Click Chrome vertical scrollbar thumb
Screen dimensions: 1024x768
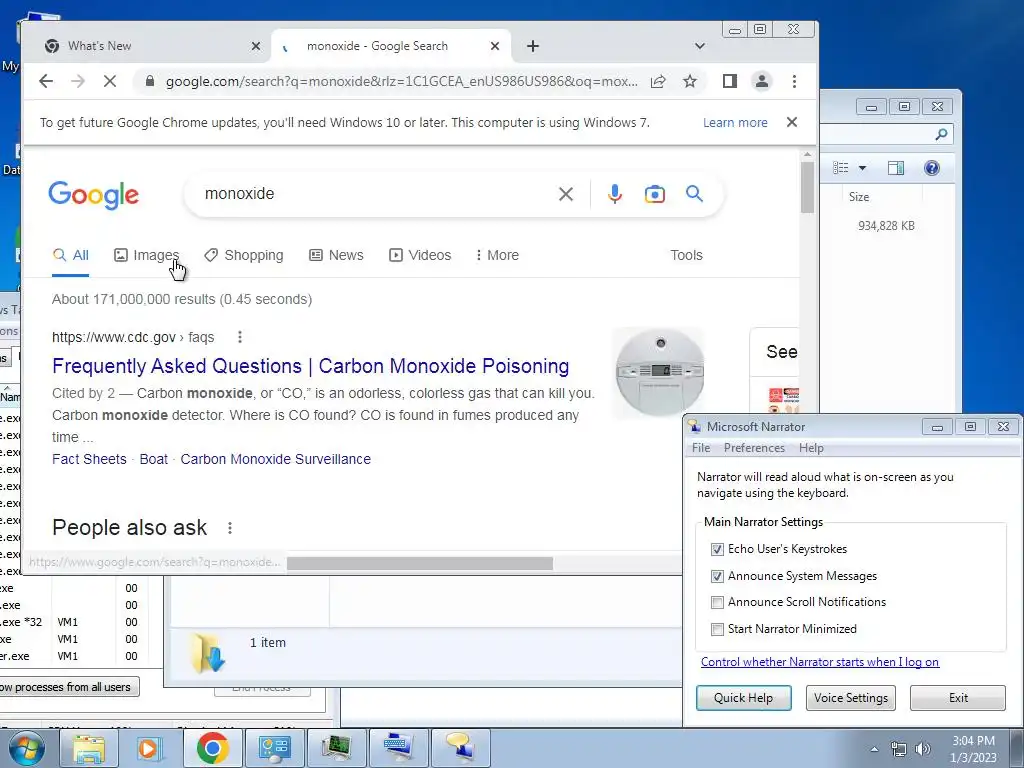point(807,187)
